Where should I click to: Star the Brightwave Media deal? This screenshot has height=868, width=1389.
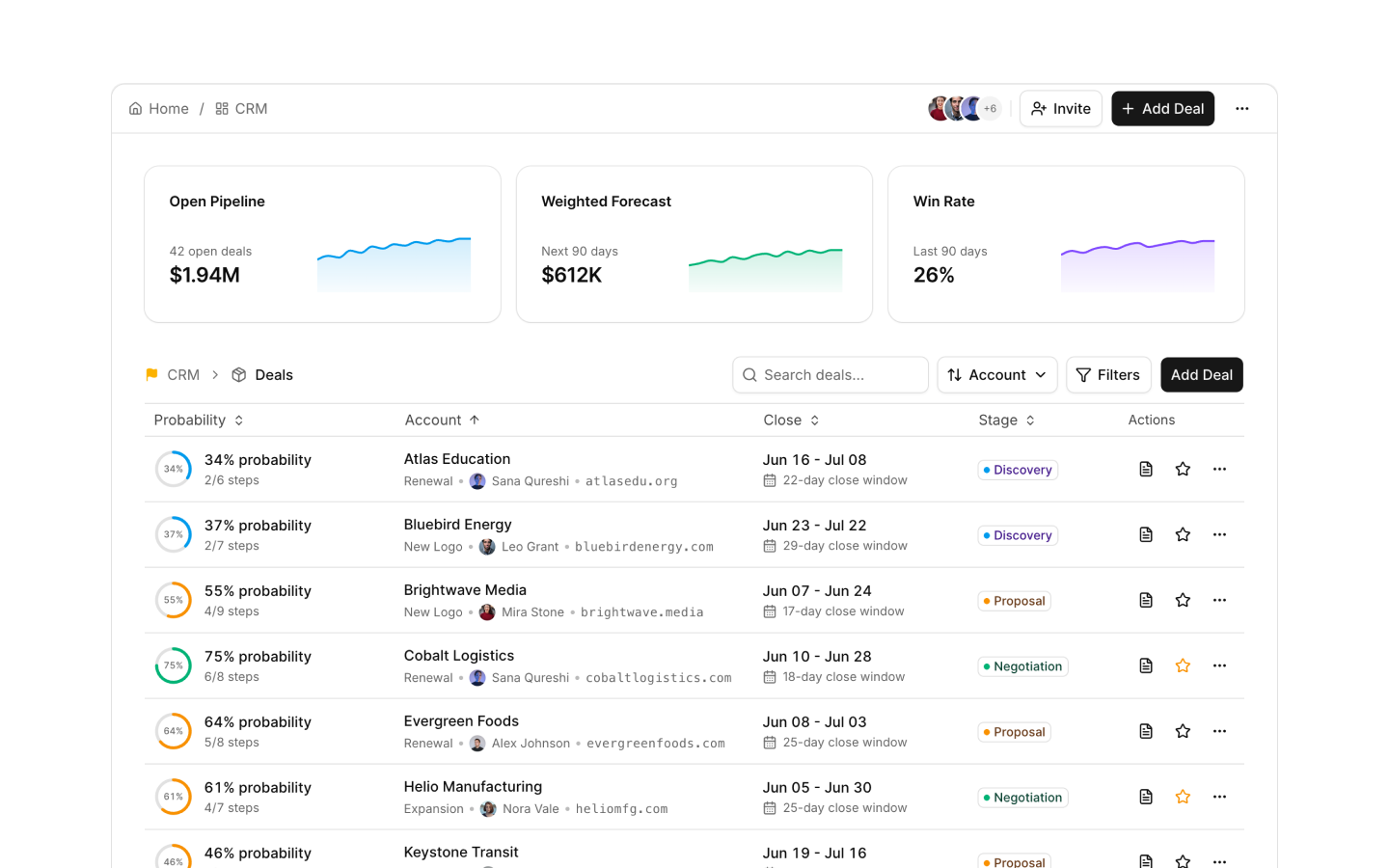[1183, 600]
